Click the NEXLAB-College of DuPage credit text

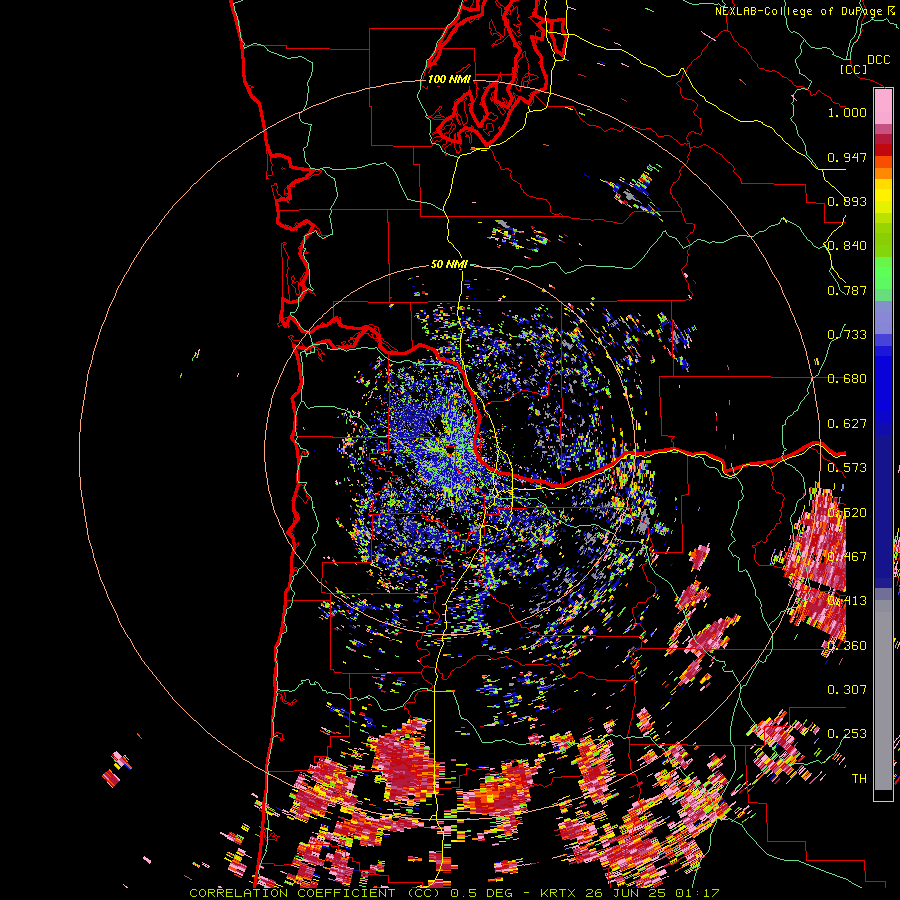tap(798, 11)
